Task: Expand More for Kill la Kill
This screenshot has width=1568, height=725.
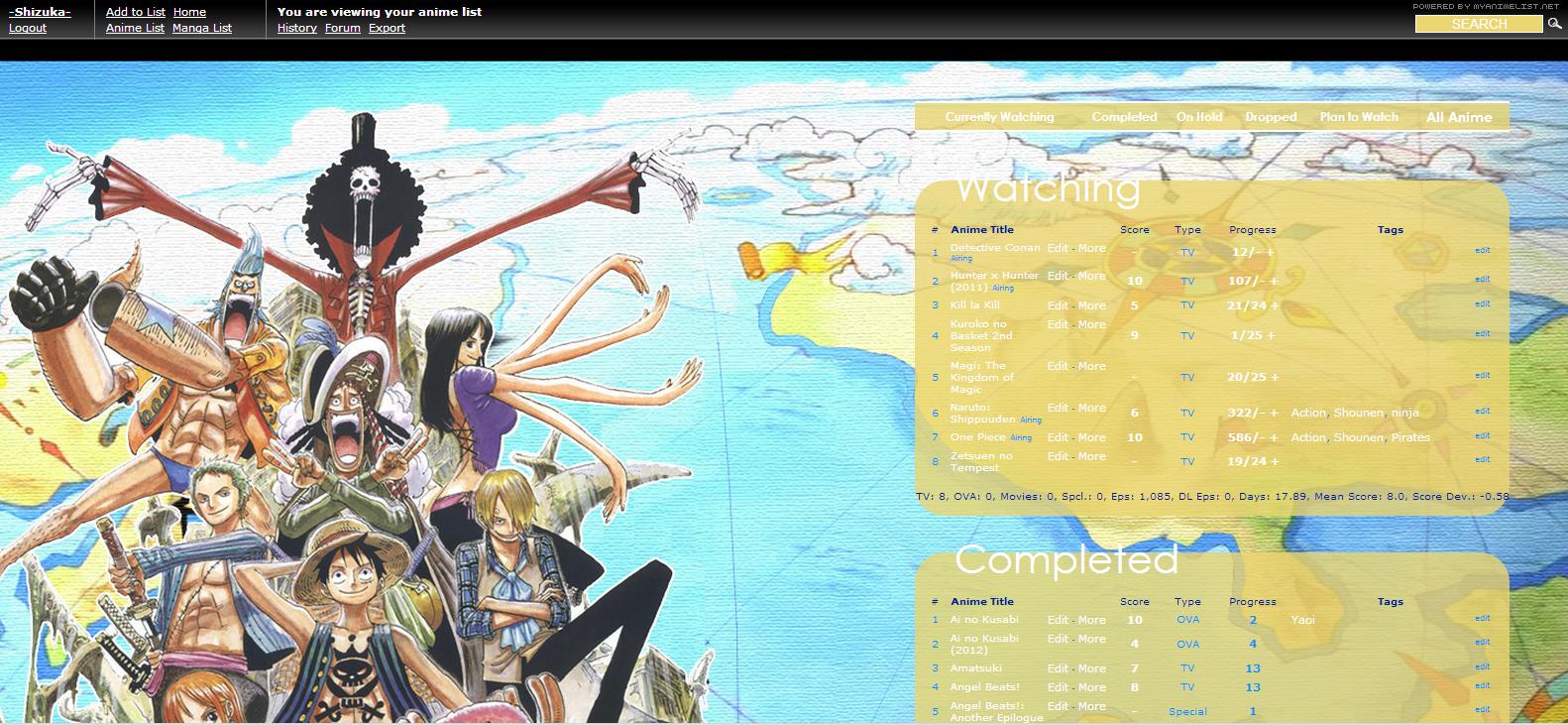Action: [1091, 305]
